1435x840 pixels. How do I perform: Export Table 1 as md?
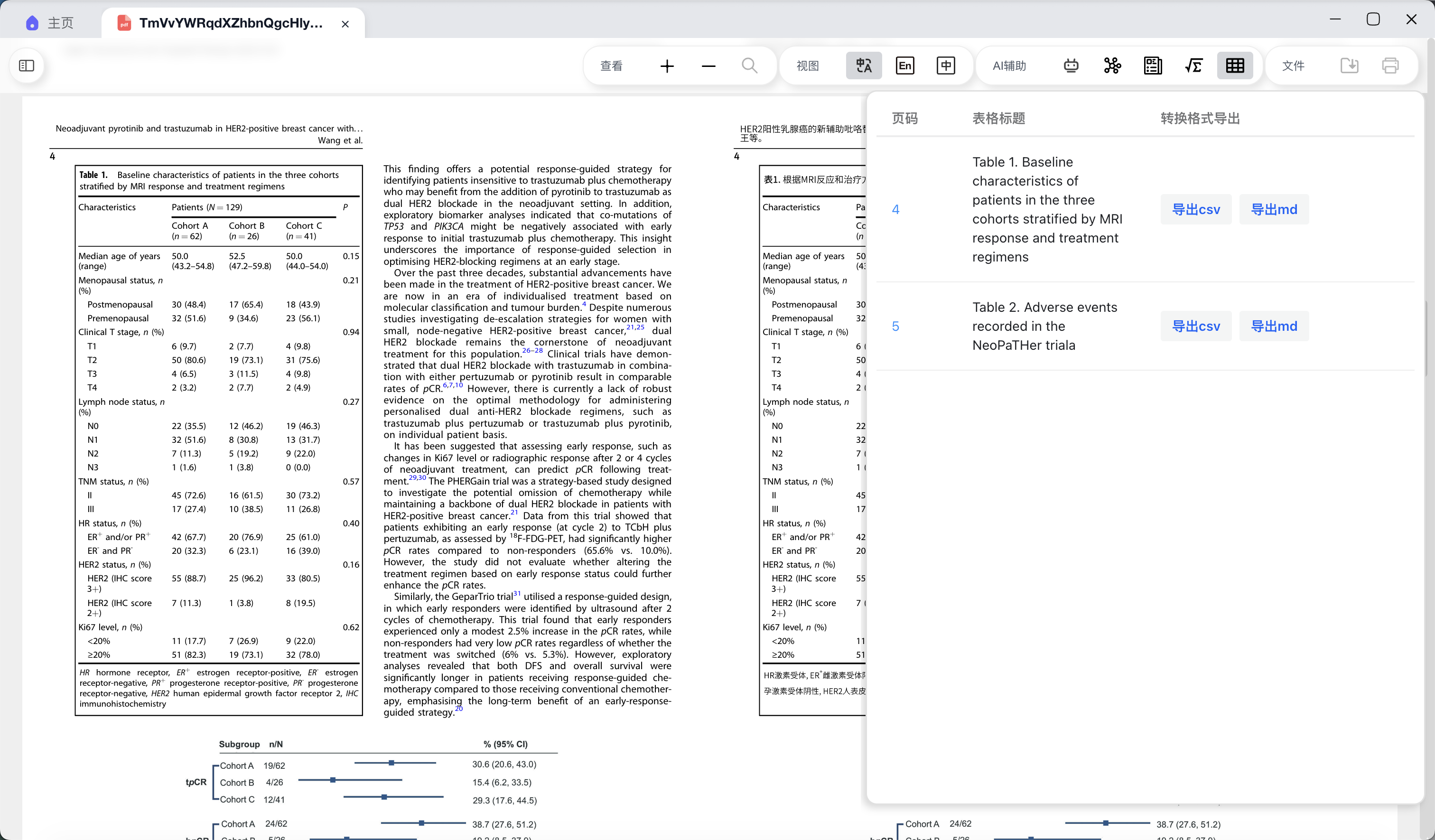(1274, 210)
